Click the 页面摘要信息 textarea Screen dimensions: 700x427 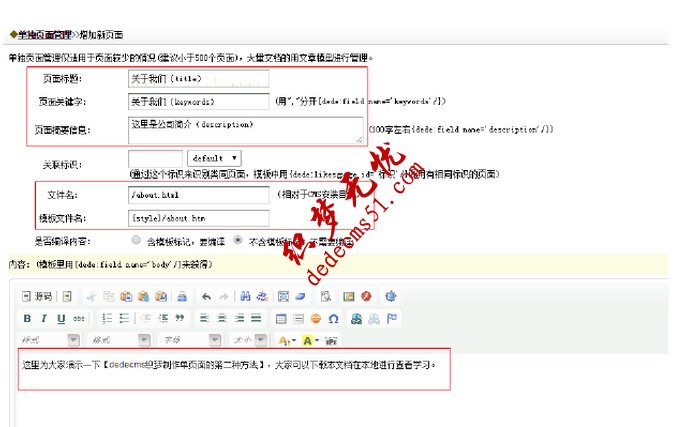click(246, 130)
